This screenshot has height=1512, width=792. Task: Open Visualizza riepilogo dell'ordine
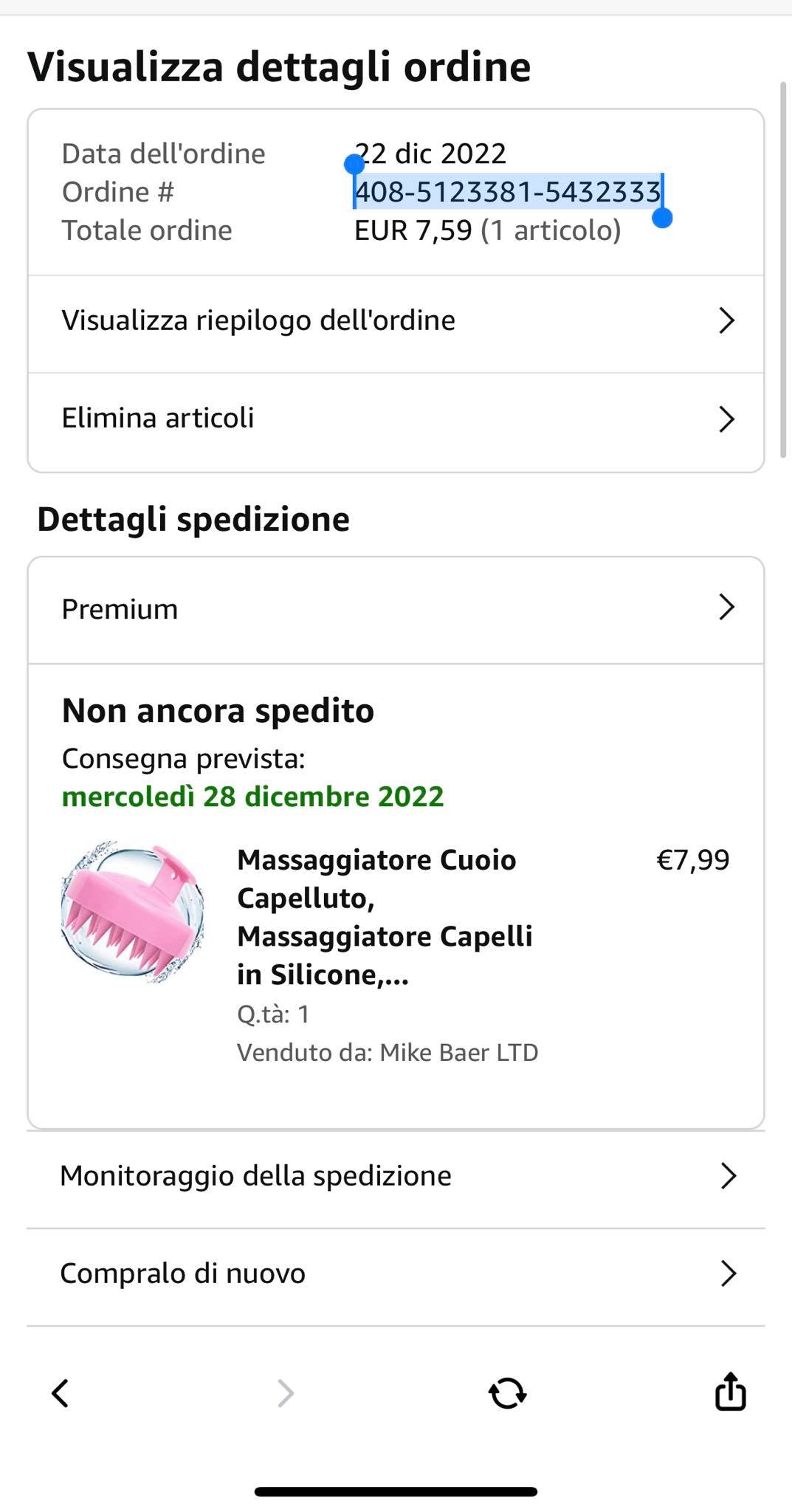(x=258, y=320)
